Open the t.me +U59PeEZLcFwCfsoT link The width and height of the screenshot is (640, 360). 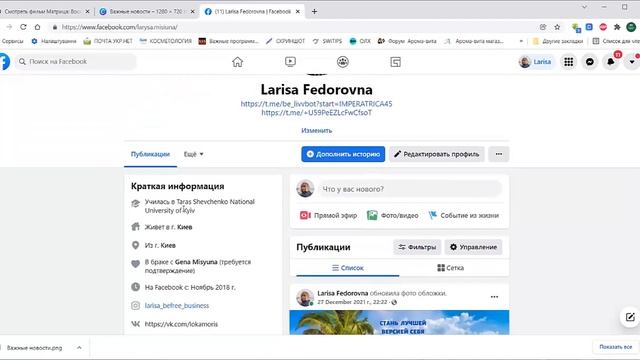coord(316,113)
